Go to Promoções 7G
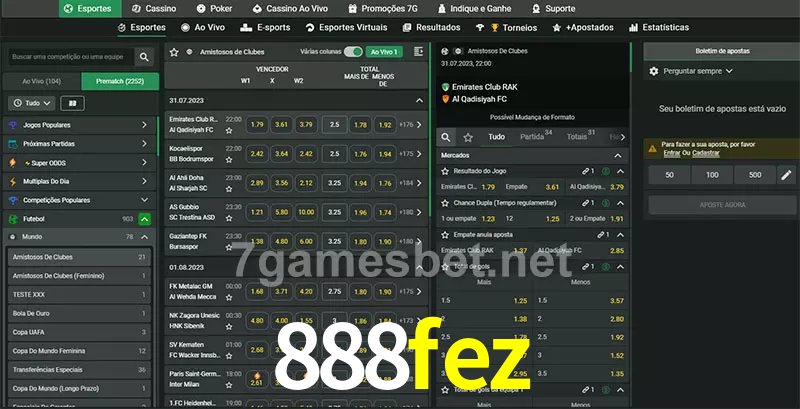The width and height of the screenshot is (800, 409). coord(383,9)
